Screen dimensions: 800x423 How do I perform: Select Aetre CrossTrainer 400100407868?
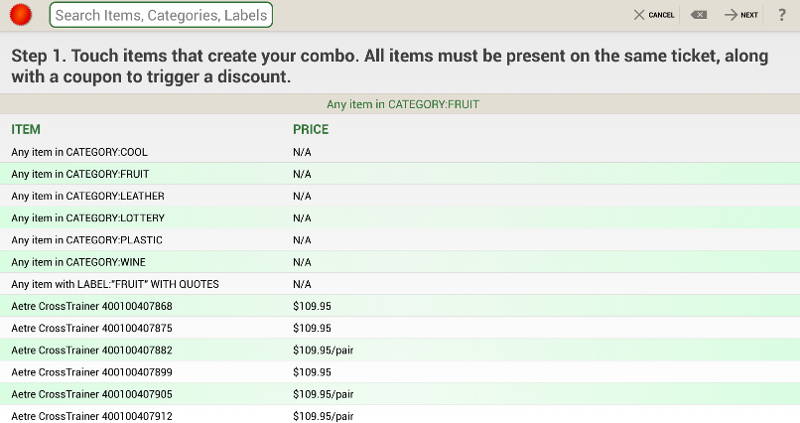400,306
